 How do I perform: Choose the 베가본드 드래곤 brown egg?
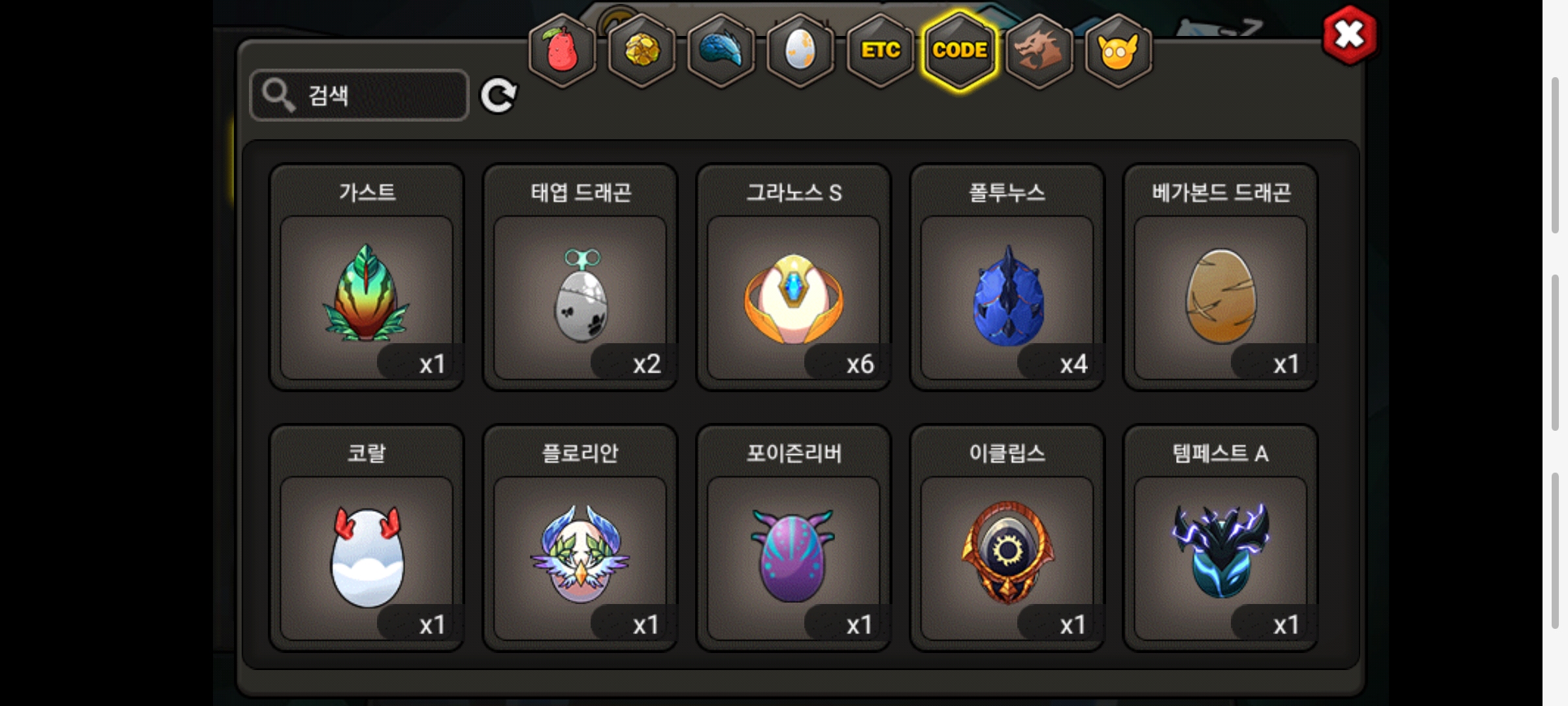tap(1220, 277)
